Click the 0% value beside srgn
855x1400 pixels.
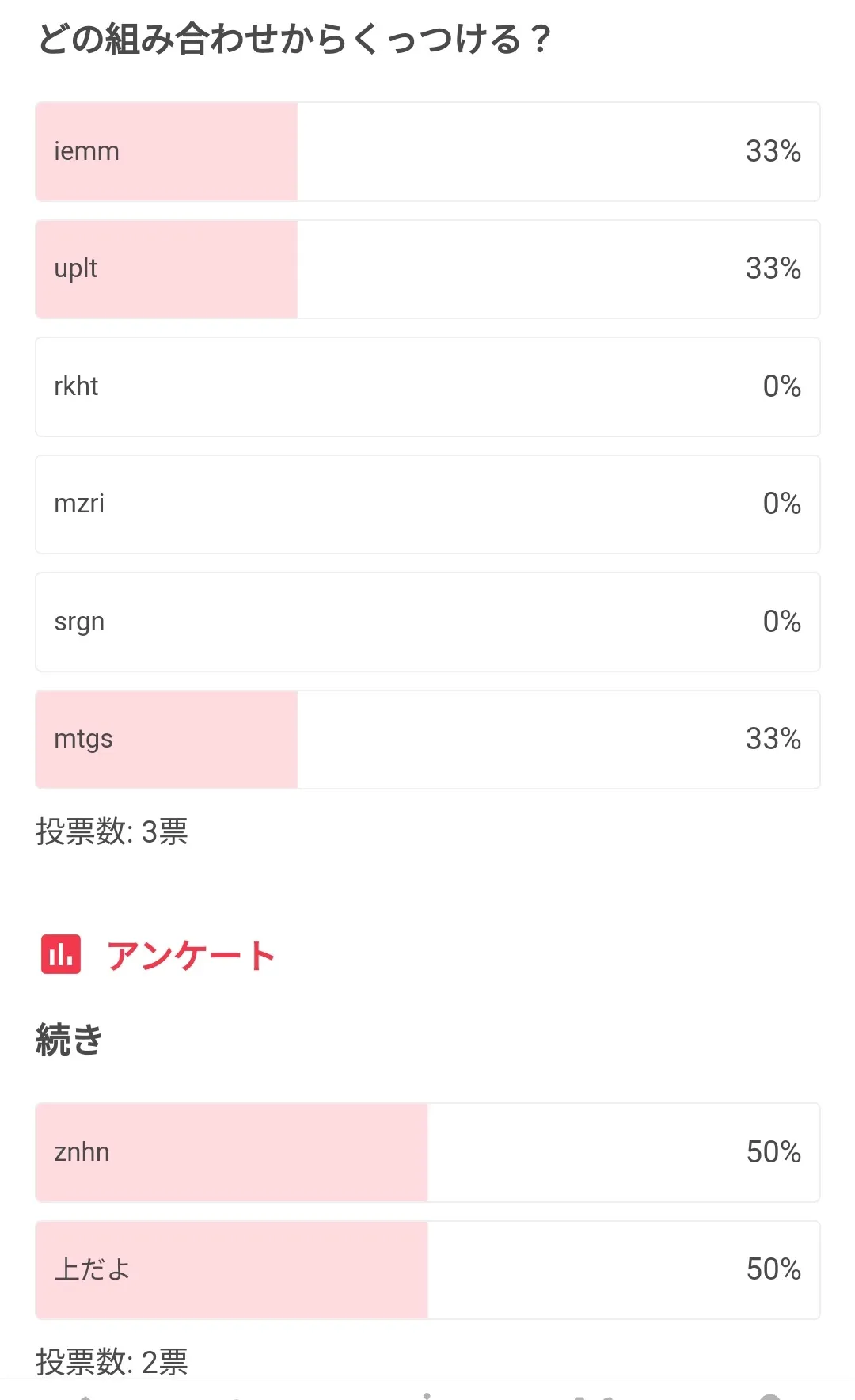point(781,622)
